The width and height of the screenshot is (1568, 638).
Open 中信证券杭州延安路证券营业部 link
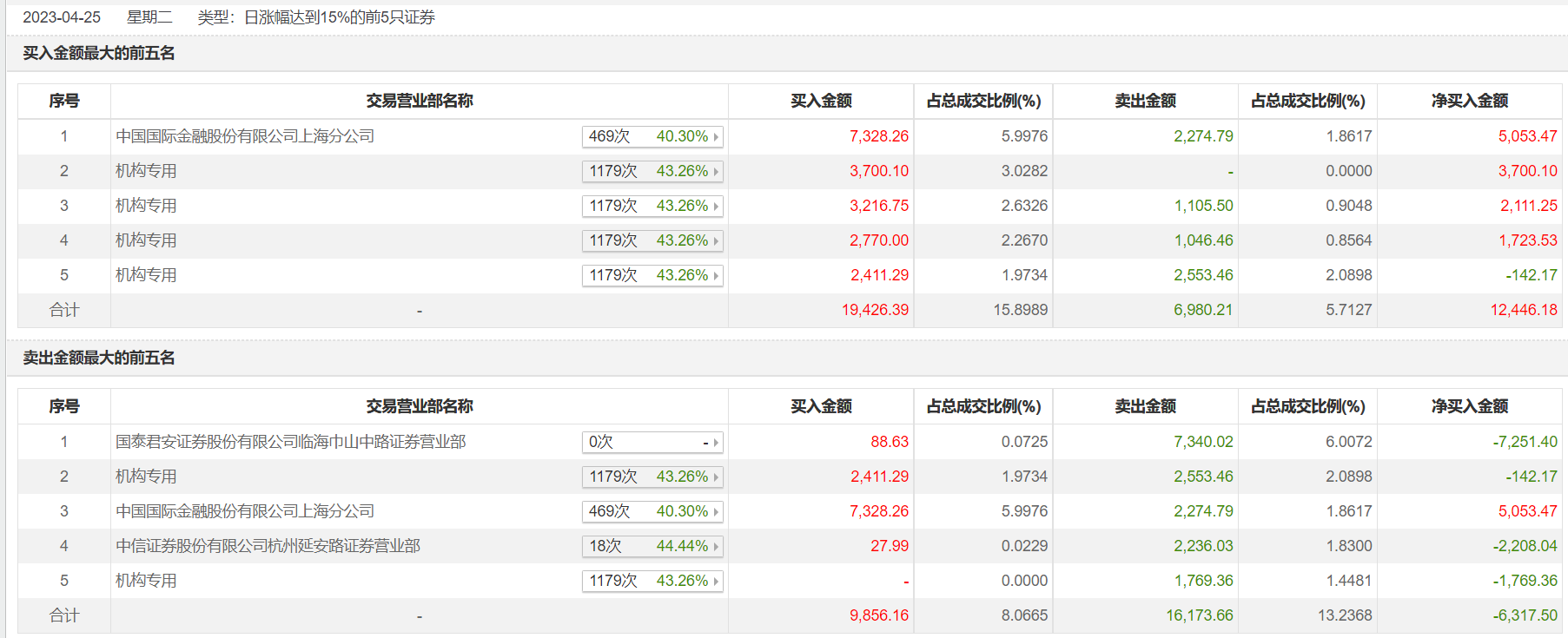coord(268,546)
